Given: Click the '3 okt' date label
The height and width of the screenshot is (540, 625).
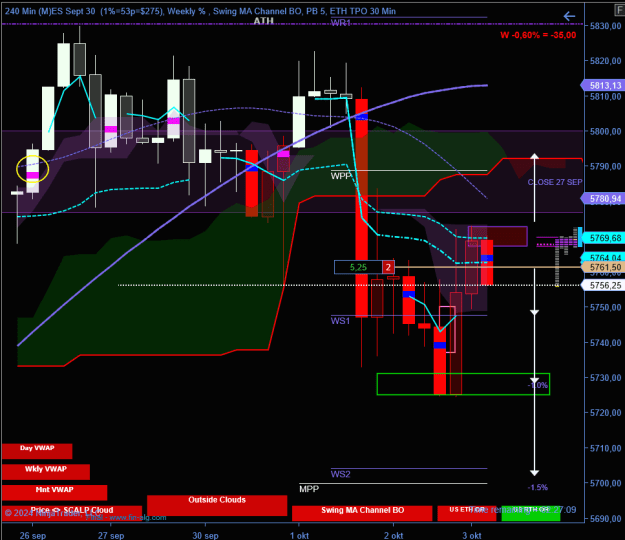Looking at the screenshot, I should click(x=472, y=535).
